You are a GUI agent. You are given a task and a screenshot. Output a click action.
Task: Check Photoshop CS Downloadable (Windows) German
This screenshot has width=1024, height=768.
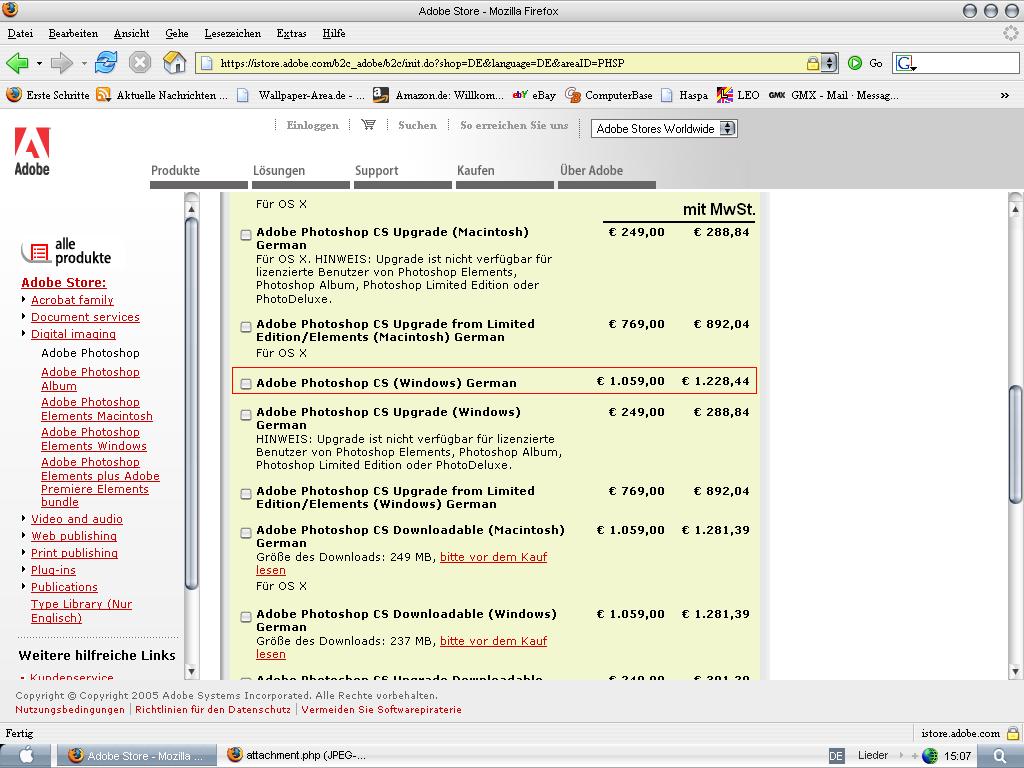pos(246,617)
